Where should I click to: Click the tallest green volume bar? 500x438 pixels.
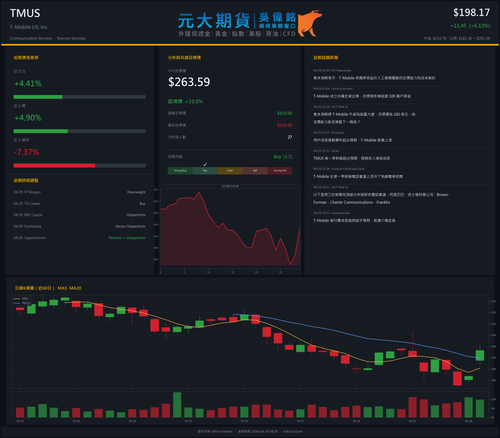click(x=177, y=405)
